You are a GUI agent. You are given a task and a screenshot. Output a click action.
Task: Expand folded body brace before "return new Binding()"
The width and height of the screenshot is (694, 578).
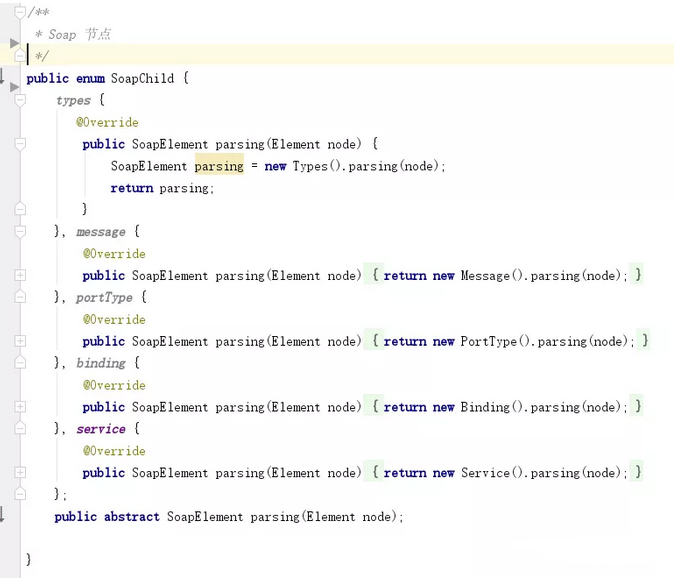click(x=375, y=406)
